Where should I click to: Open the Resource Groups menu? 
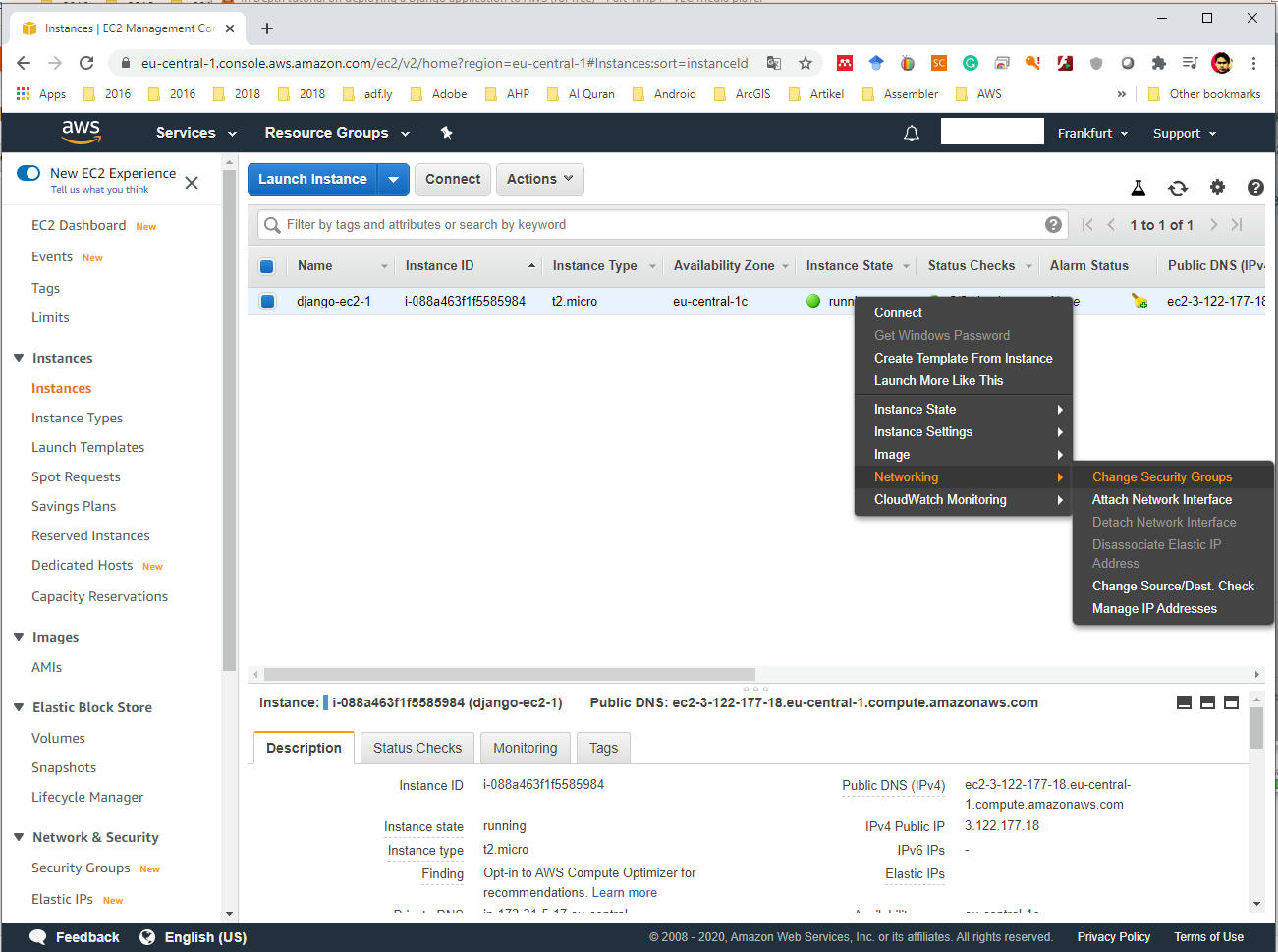tap(337, 133)
